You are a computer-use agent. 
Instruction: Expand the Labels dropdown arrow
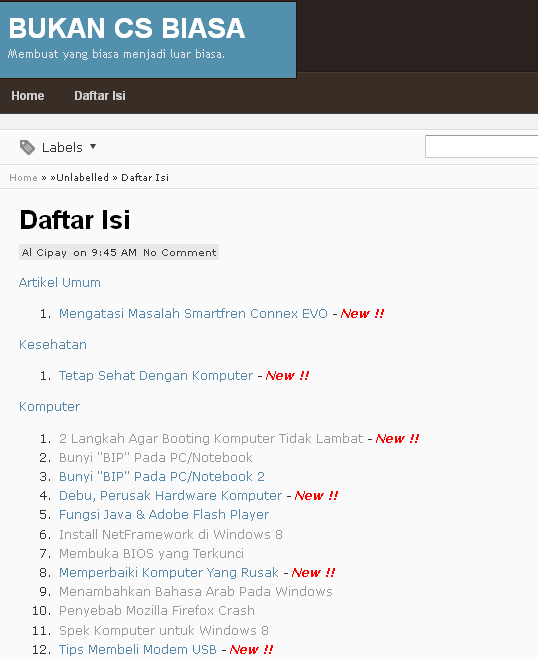click(x=93, y=147)
